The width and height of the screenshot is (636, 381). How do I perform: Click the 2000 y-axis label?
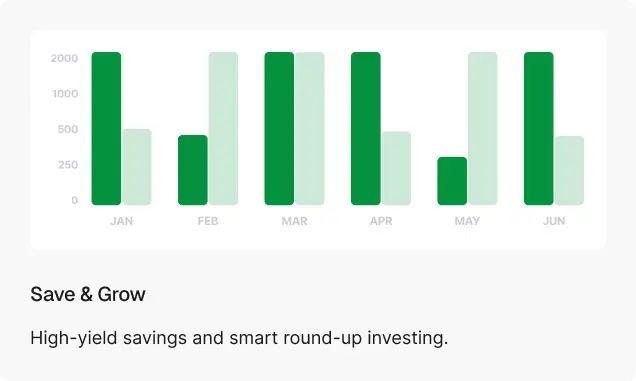tap(64, 58)
